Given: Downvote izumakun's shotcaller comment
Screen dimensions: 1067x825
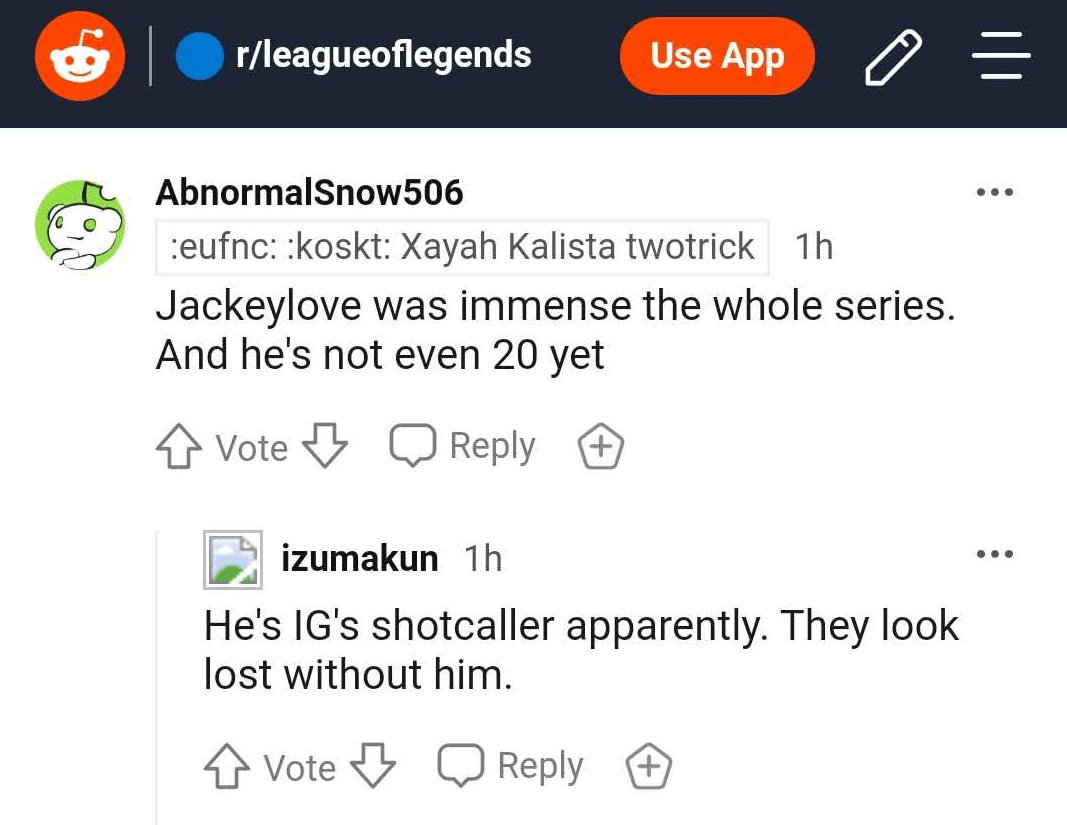Looking at the screenshot, I should 372,767.
